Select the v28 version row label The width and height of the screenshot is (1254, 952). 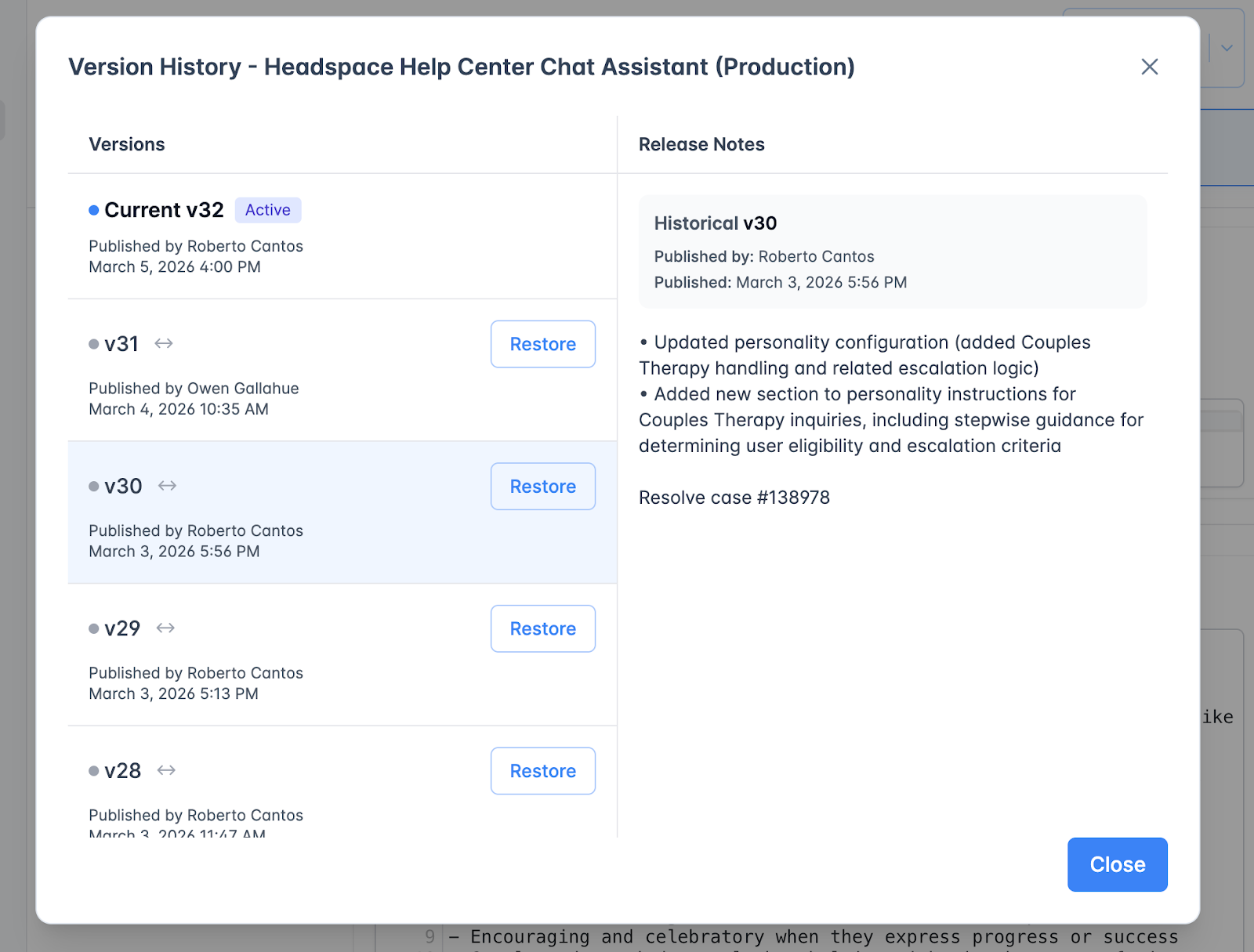tap(122, 771)
